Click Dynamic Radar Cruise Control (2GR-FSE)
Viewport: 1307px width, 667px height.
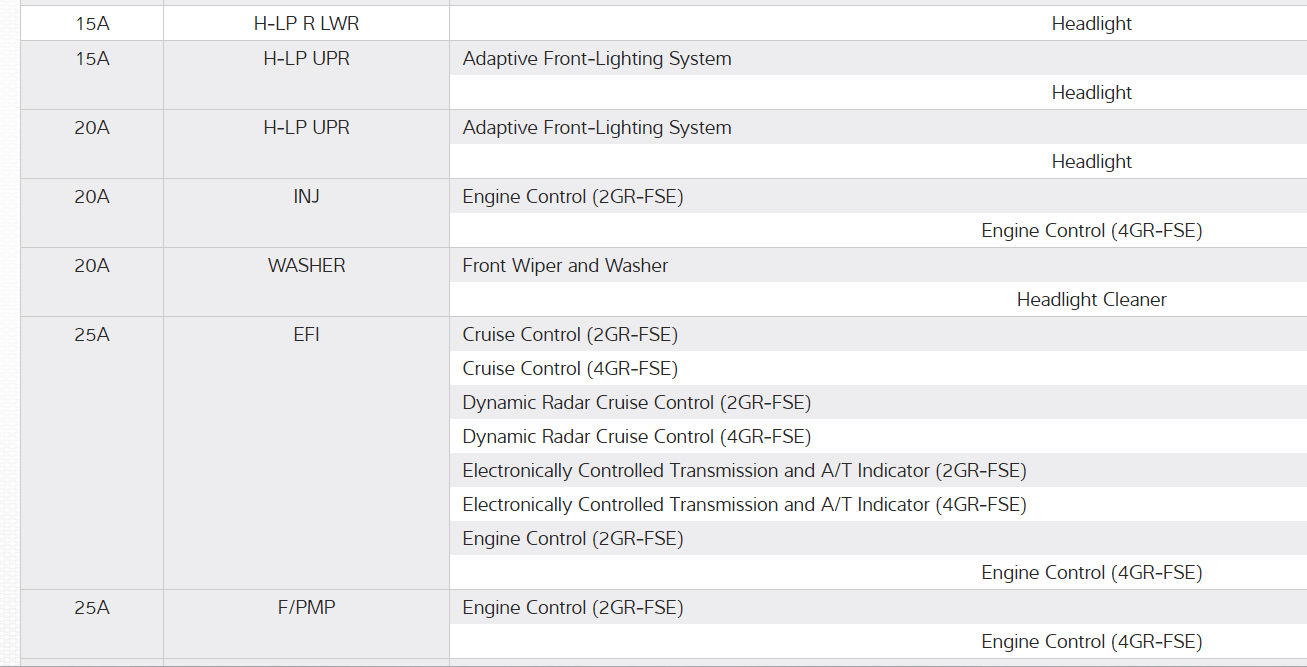[636, 403]
